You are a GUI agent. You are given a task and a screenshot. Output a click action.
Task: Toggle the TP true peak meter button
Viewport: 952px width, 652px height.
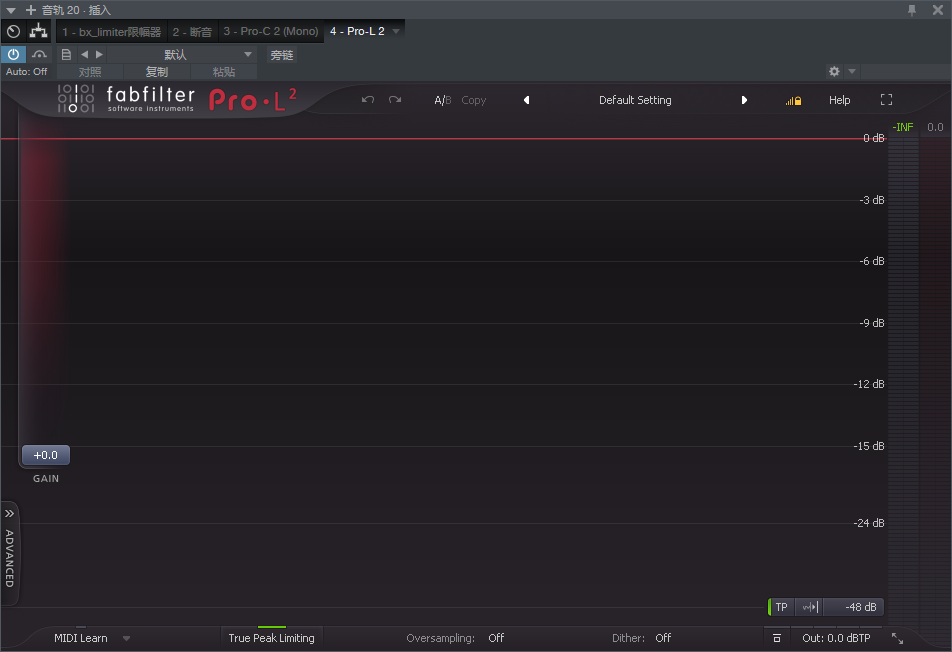coord(781,607)
